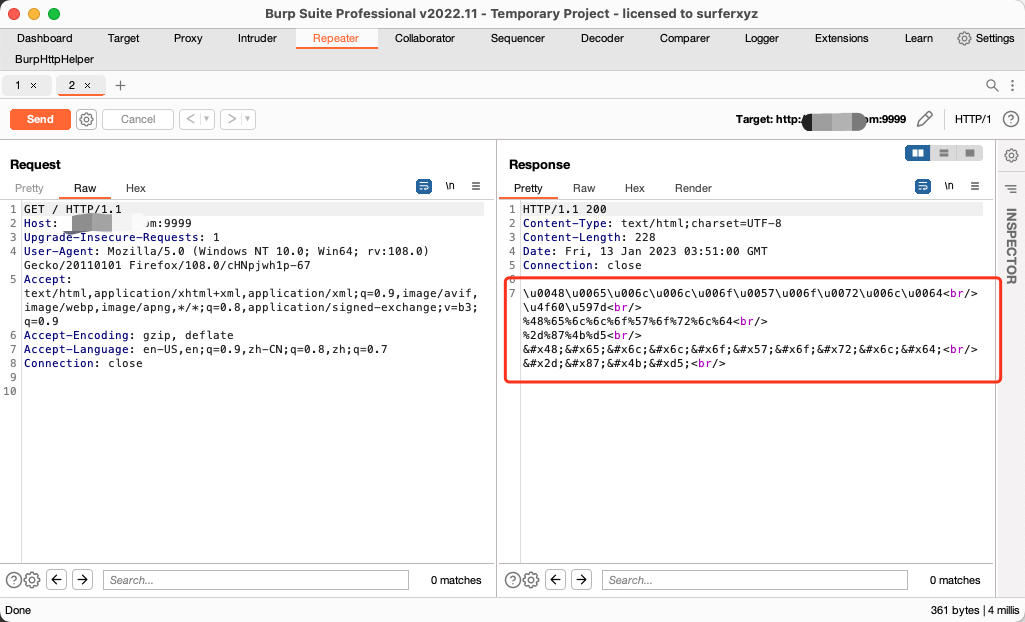Image resolution: width=1025 pixels, height=622 pixels.
Task: Open the Logger tab
Action: (762, 39)
